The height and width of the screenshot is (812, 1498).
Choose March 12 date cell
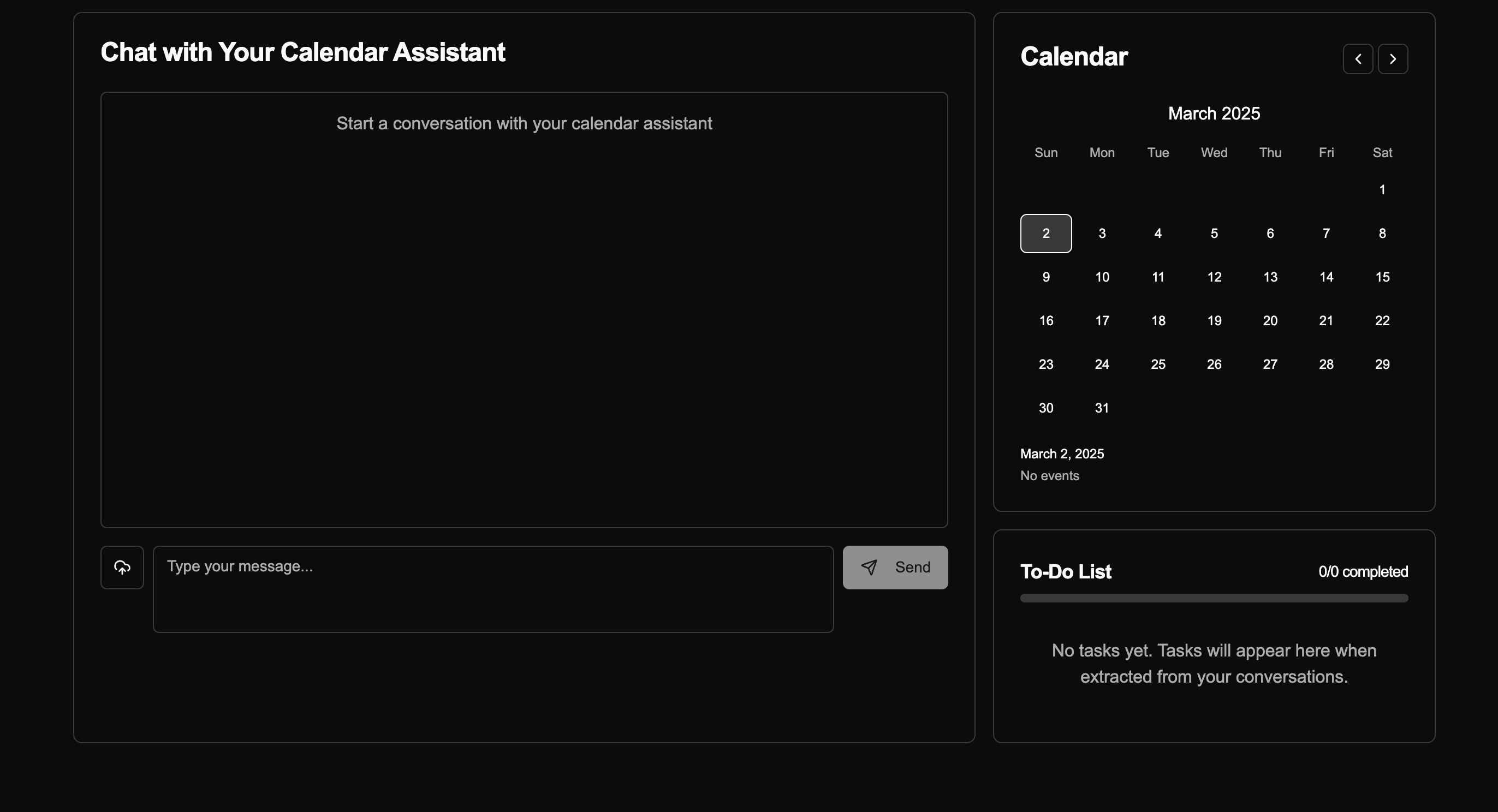pos(1214,277)
